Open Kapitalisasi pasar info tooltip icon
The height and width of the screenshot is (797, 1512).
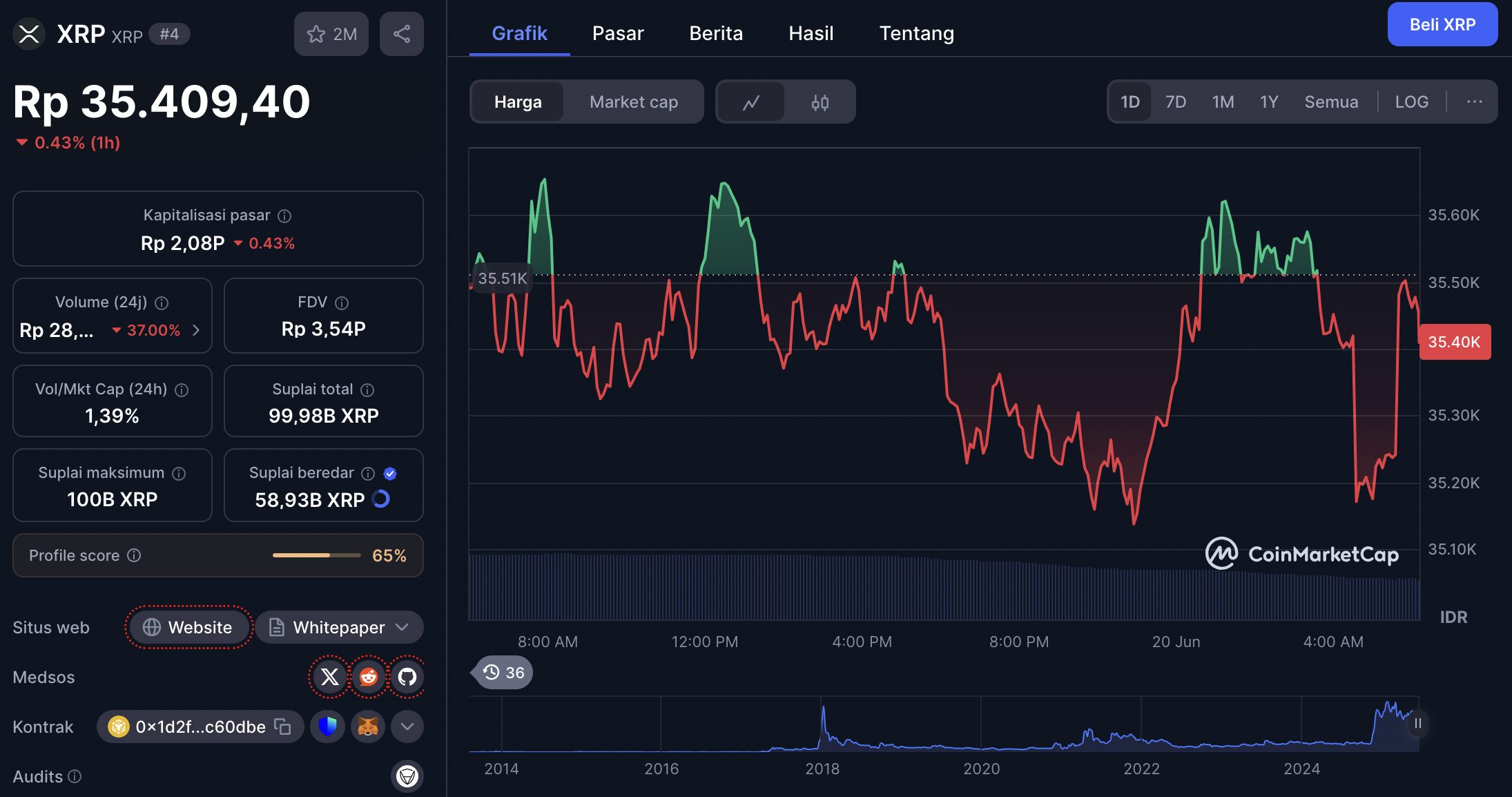284,216
